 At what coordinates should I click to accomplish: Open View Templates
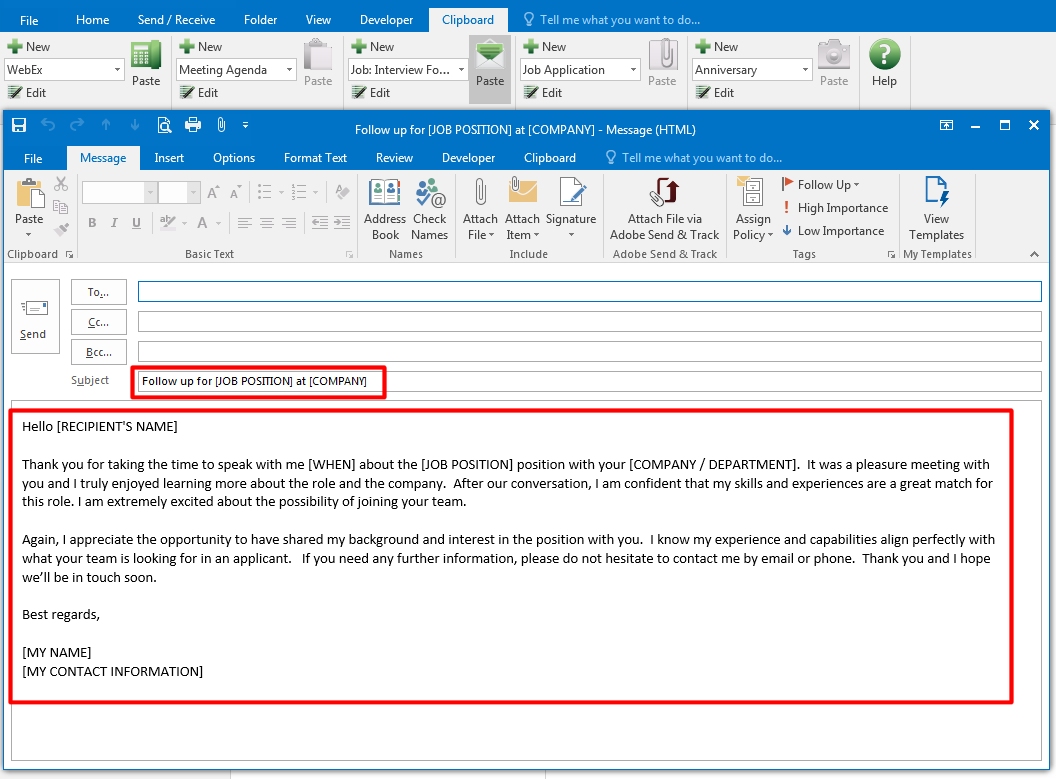coord(936,210)
